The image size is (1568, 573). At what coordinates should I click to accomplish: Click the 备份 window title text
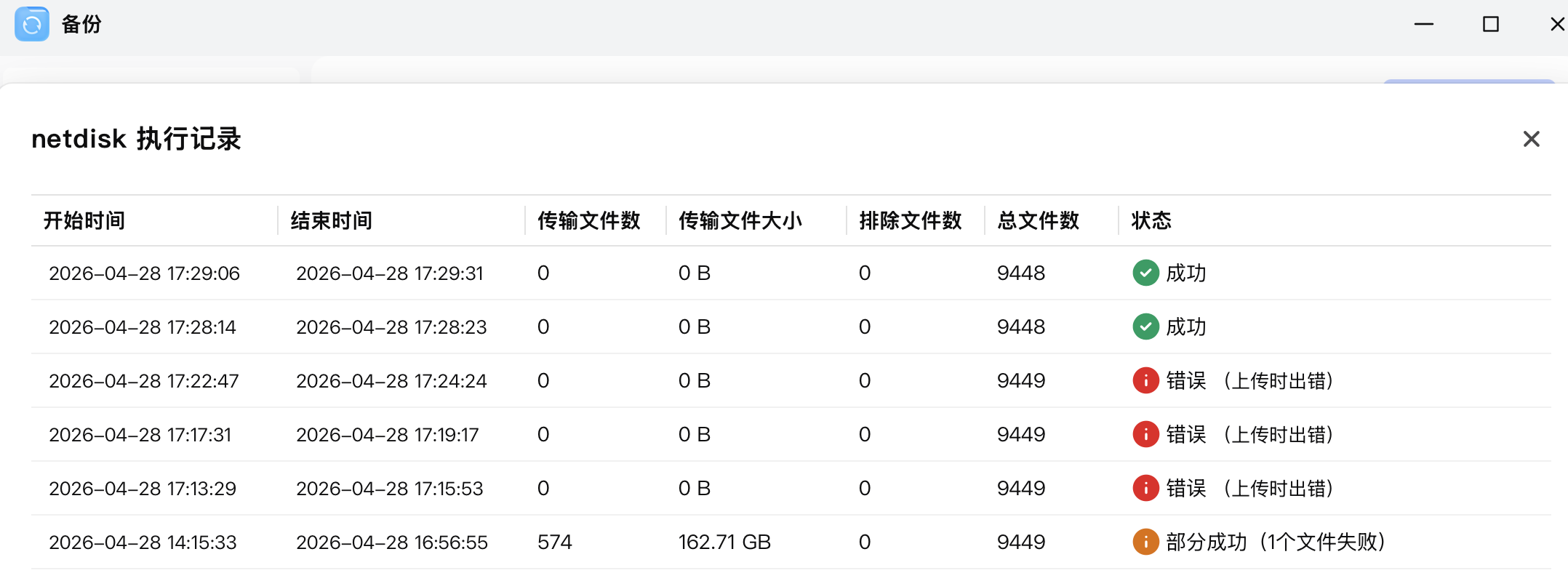(x=81, y=24)
